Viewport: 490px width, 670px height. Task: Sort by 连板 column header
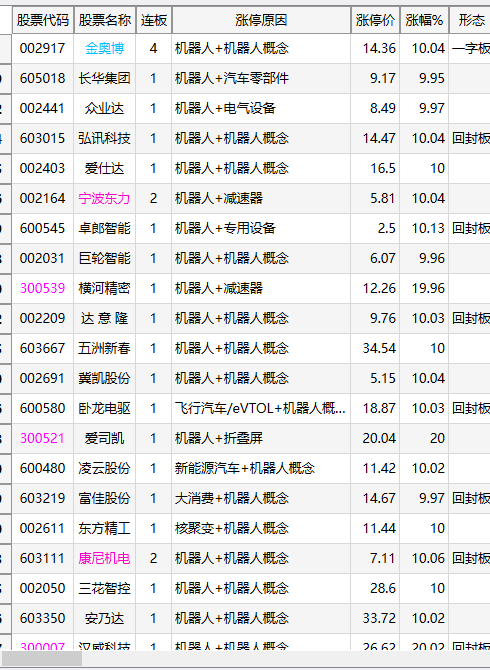pos(154,20)
